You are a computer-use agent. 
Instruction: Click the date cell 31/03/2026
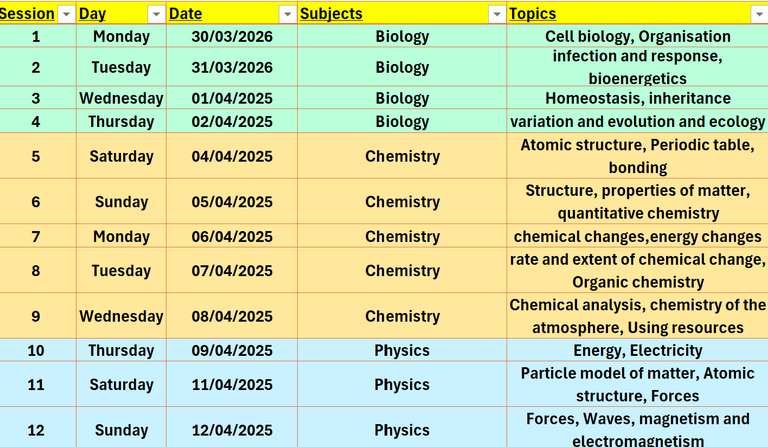[232, 68]
